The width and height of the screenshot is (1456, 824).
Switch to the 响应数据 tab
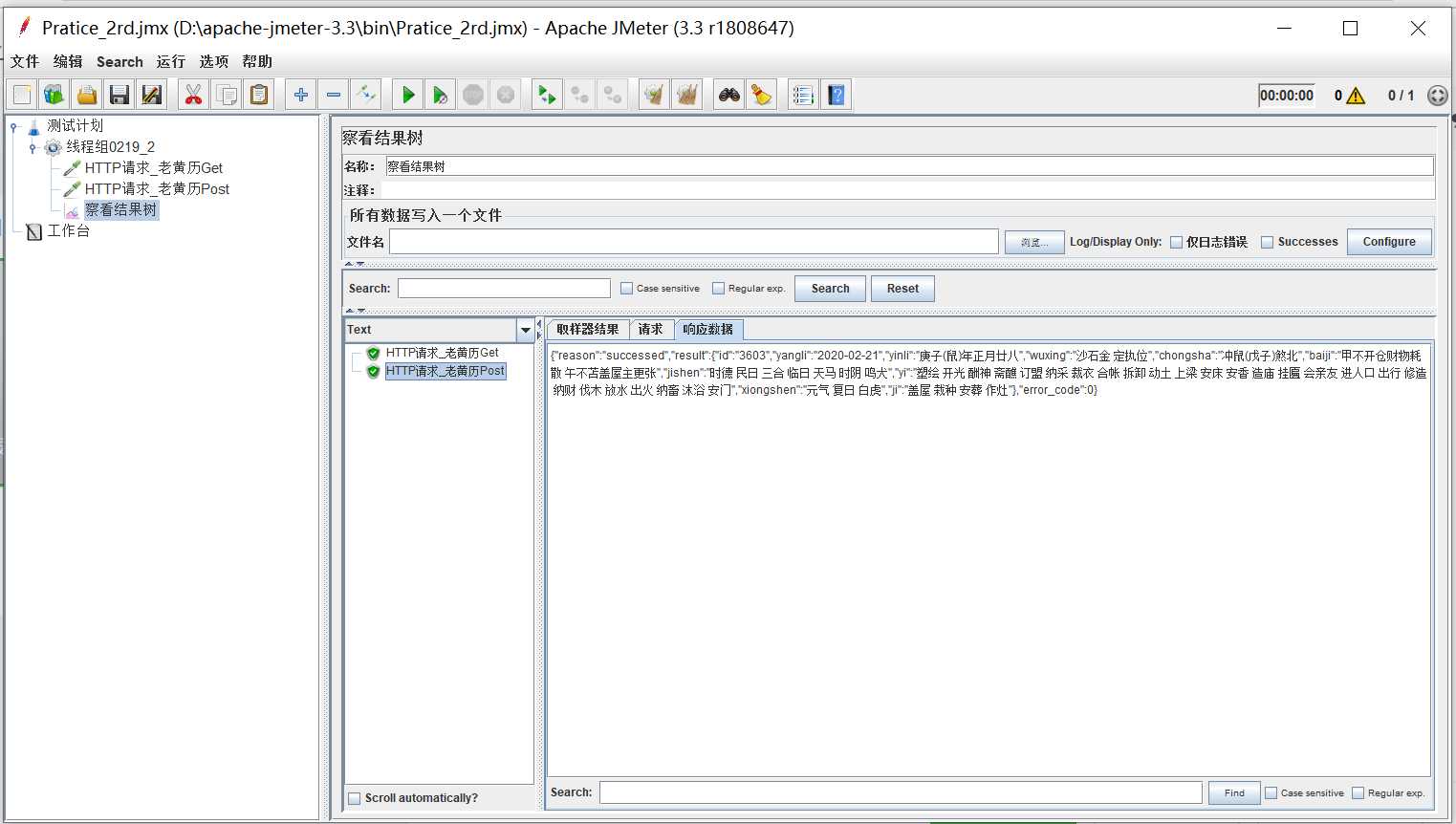pos(708,329)
